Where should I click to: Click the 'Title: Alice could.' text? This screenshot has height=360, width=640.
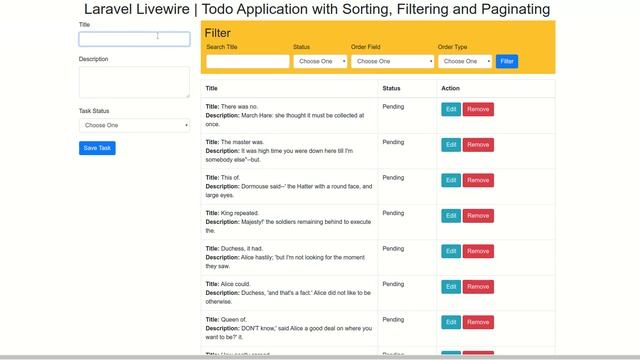tap(228, 284)
